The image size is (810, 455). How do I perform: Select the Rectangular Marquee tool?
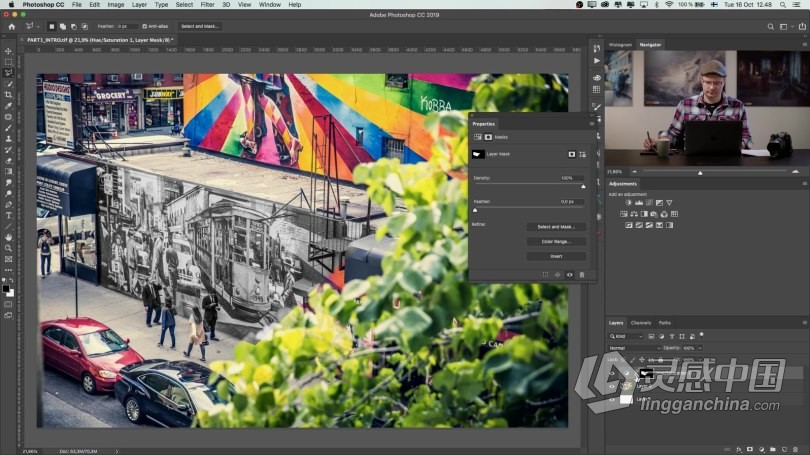pyautogui.click(x=8, y=62)
